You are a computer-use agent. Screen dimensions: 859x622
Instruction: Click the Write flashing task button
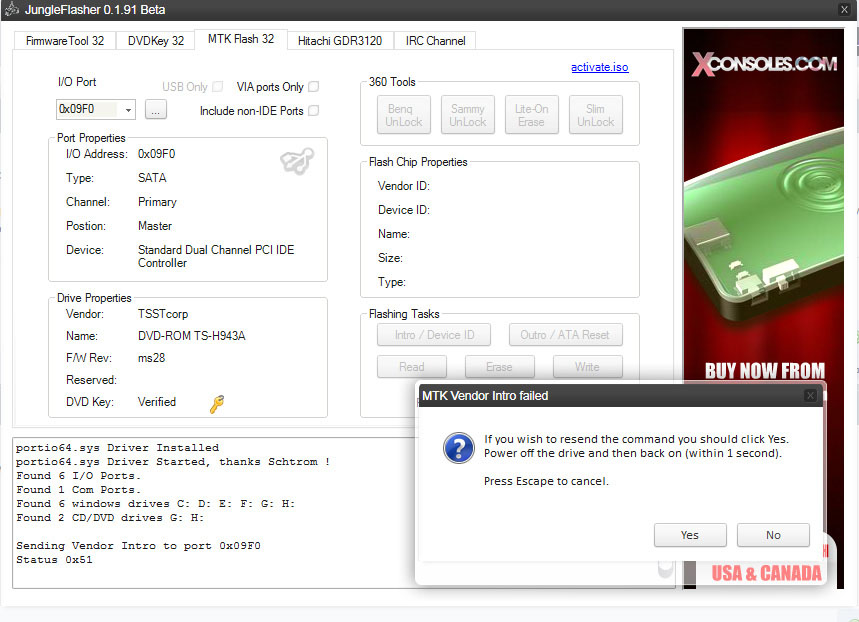587,367
